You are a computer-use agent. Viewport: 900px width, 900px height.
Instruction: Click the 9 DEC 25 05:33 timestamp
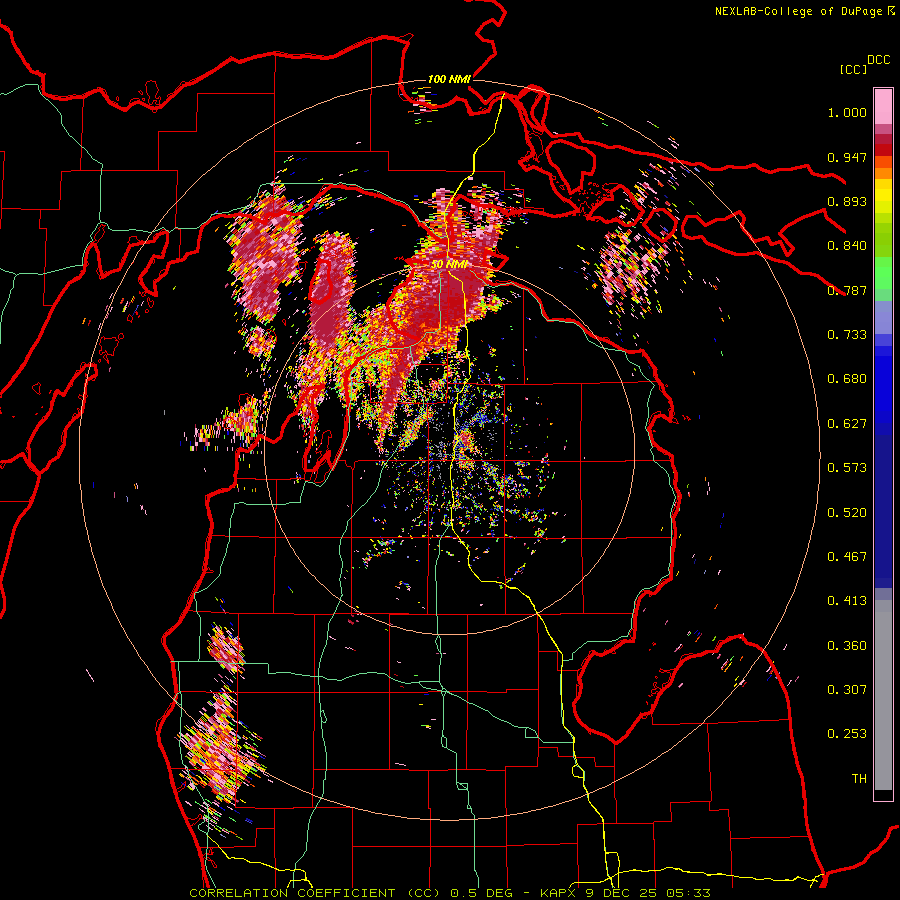coord(648,893)
